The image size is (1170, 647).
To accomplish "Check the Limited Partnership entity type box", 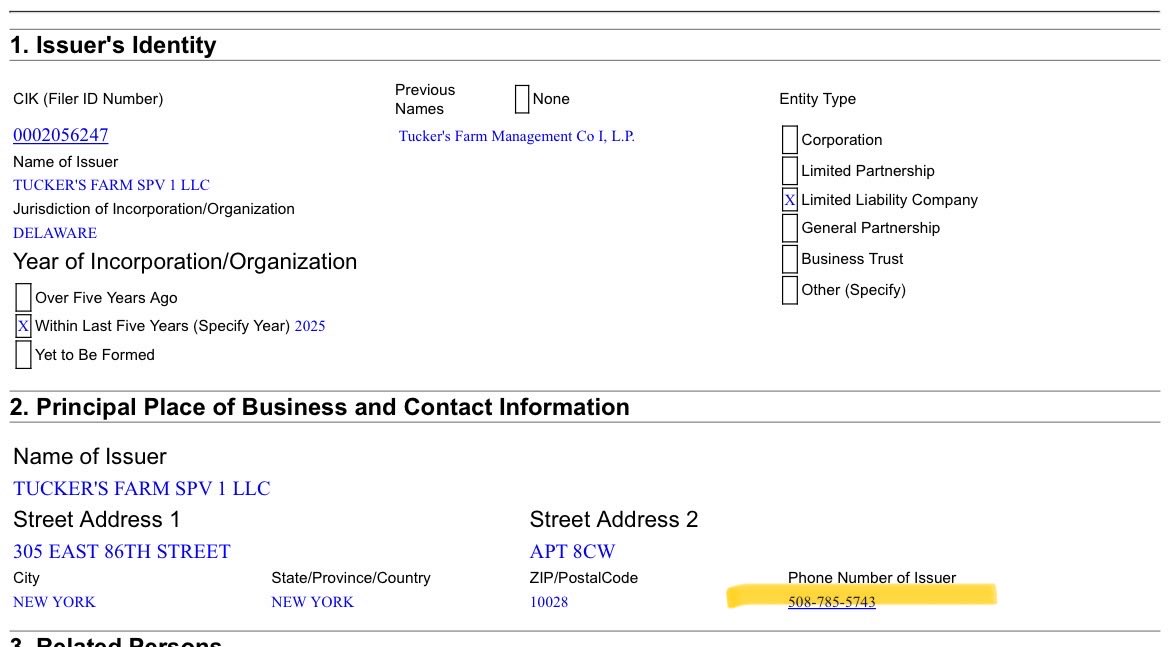I will (790, 170).
